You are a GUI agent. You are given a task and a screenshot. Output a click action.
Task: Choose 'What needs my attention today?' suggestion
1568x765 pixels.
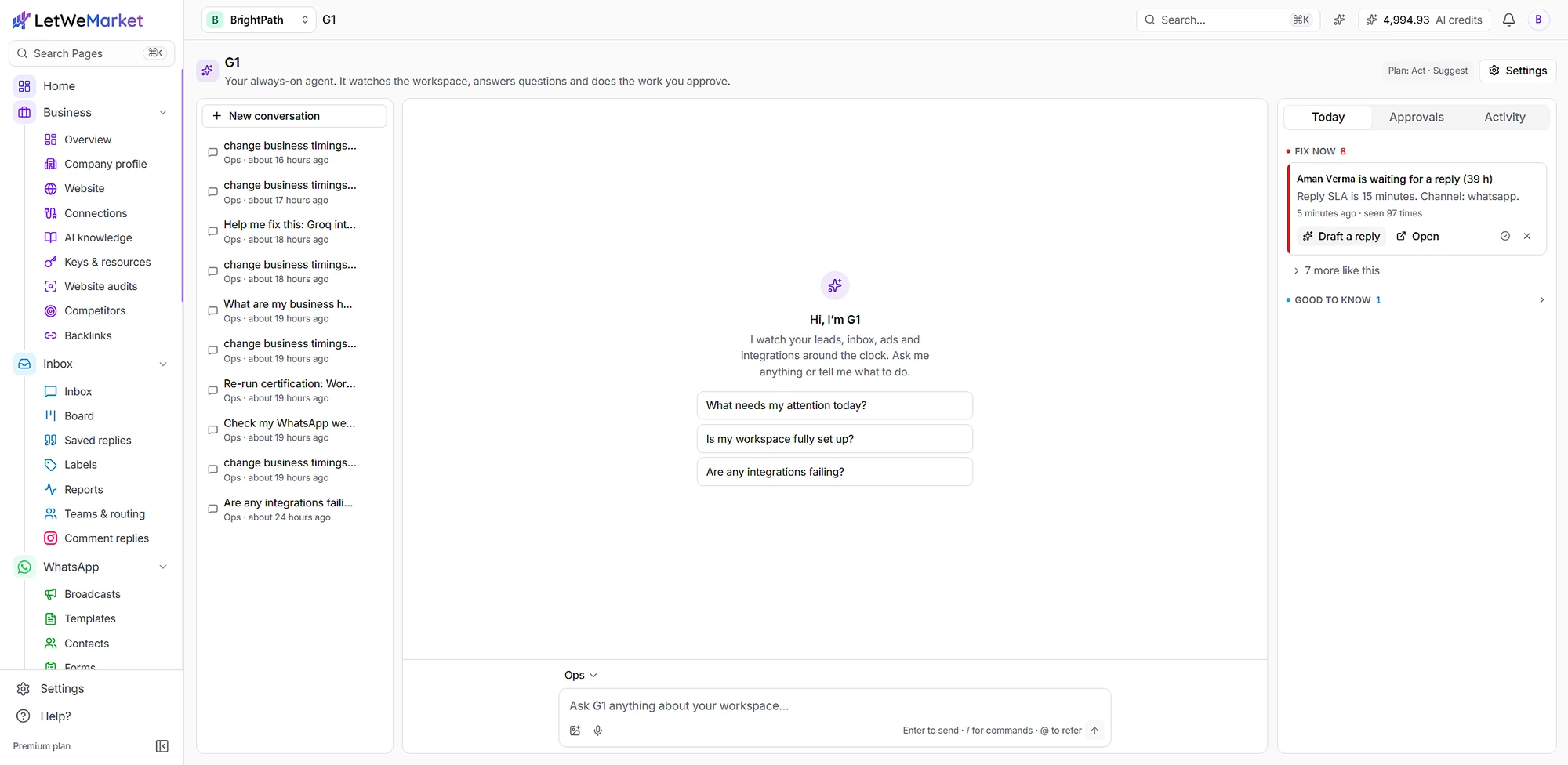[x=834, y=405]
